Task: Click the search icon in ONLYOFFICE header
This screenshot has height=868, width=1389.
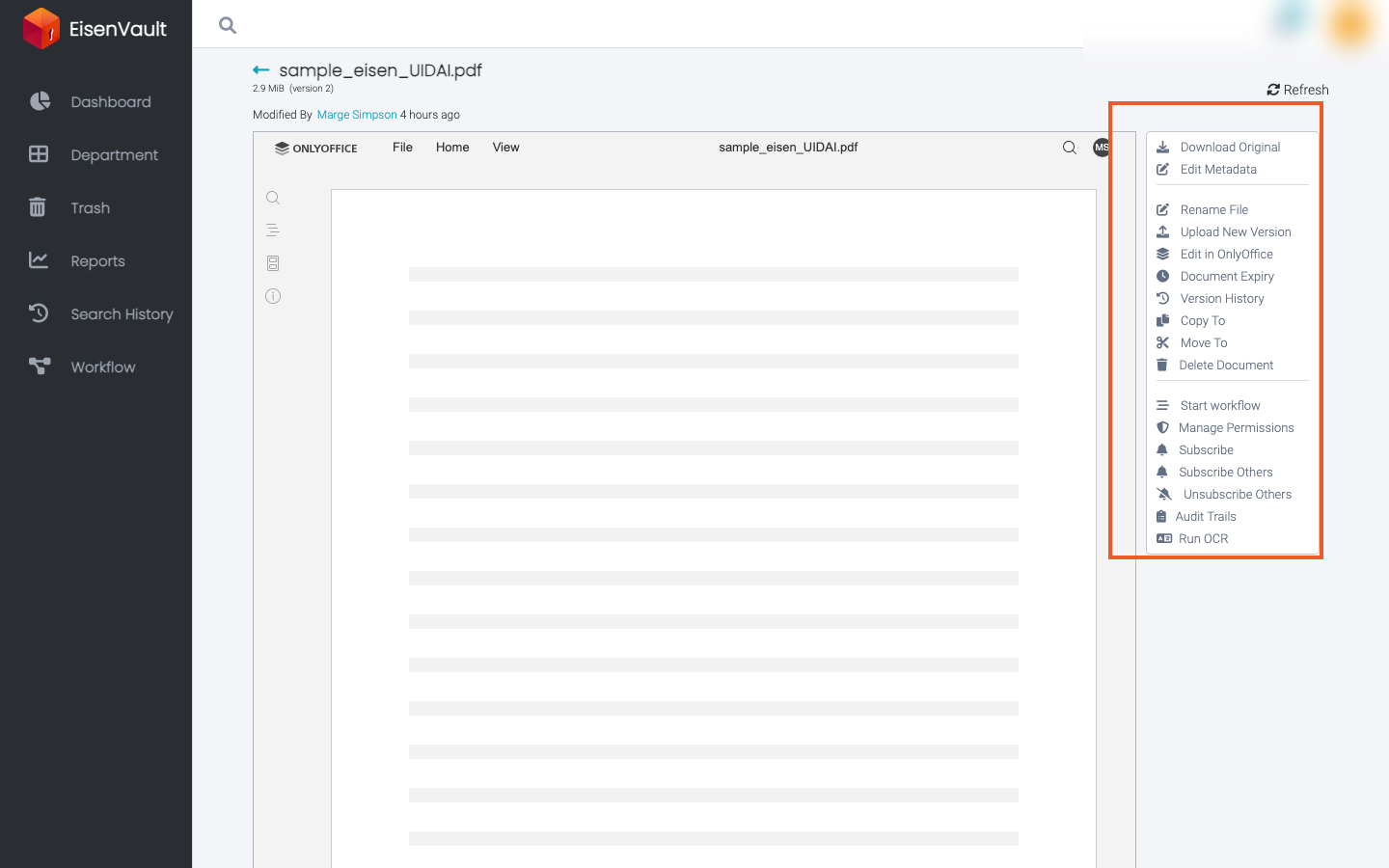Action: 1070,148
